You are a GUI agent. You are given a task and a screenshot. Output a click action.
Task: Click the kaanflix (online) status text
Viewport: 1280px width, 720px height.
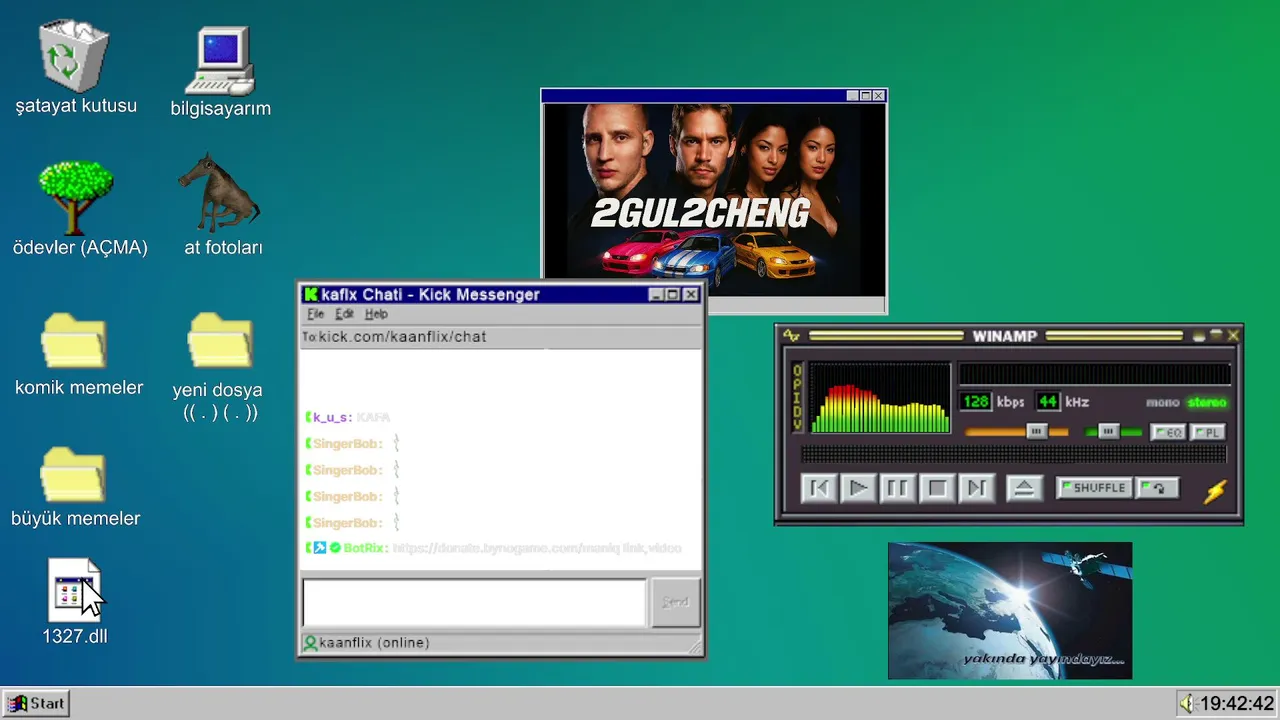374,642
